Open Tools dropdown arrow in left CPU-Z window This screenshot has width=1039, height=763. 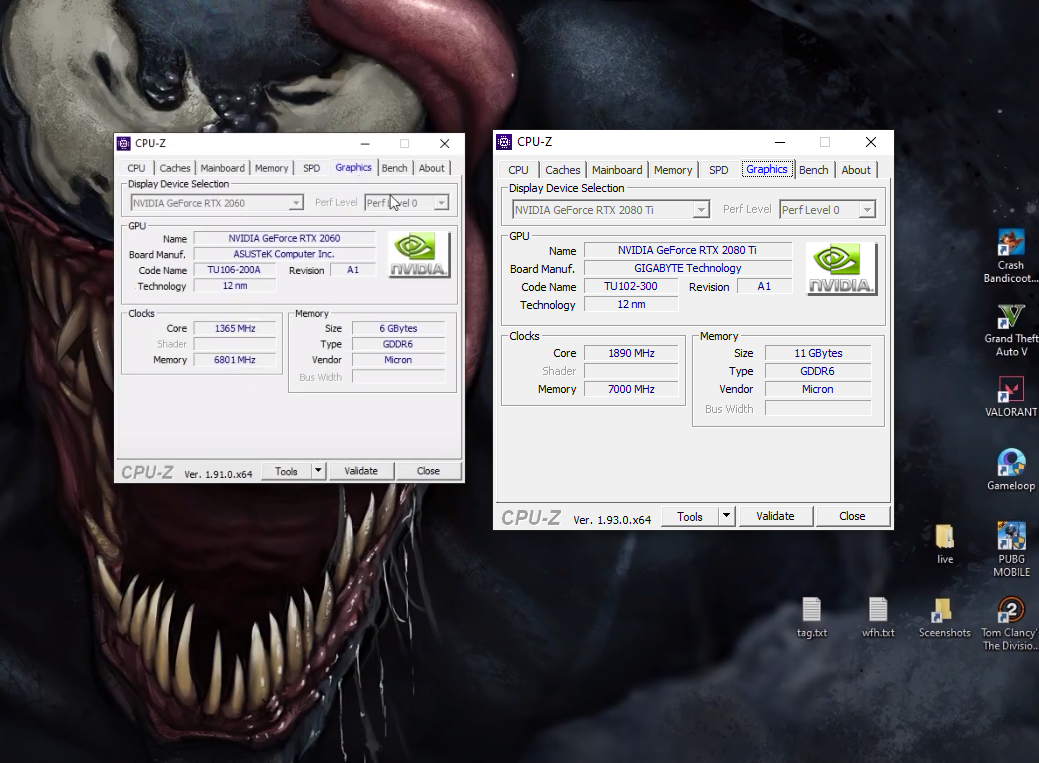click(x=318, y=471)
